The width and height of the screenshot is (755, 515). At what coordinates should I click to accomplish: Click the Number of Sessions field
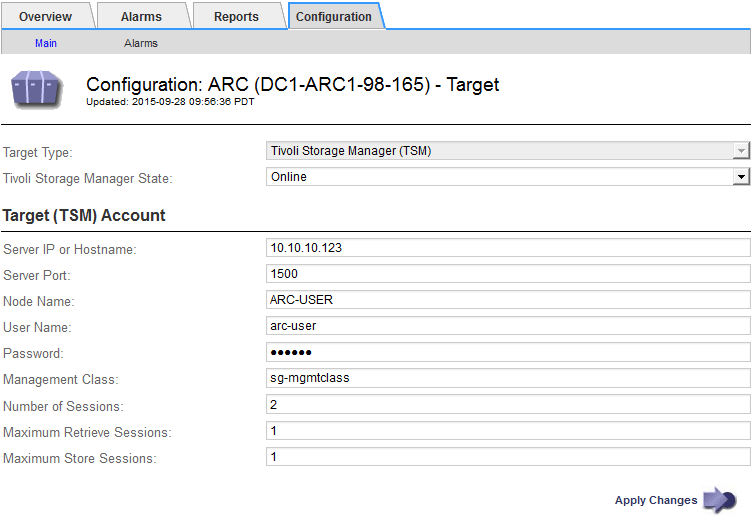click(x=508, y=404)
